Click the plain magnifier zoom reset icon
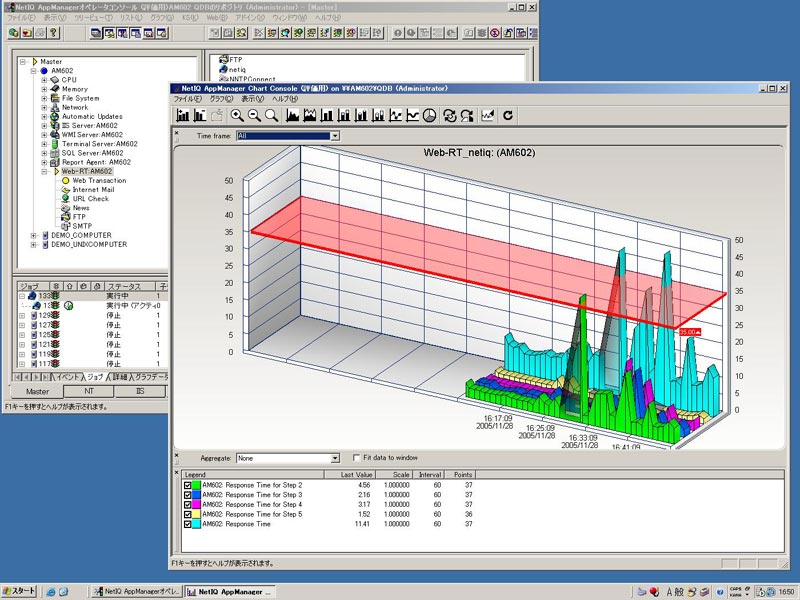This screenshot has height=600, width=800. [x=271, y=115]
